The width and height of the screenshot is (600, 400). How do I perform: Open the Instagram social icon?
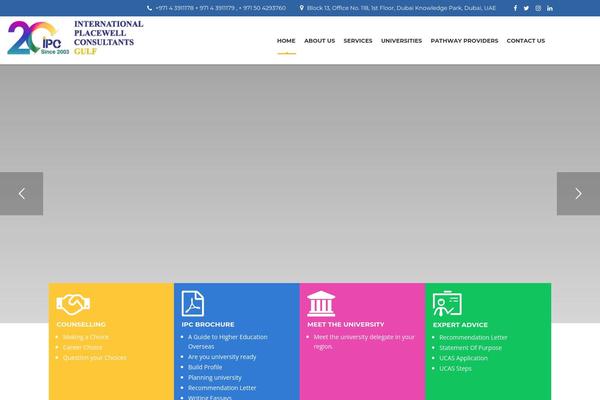click(x=538, y=8)
